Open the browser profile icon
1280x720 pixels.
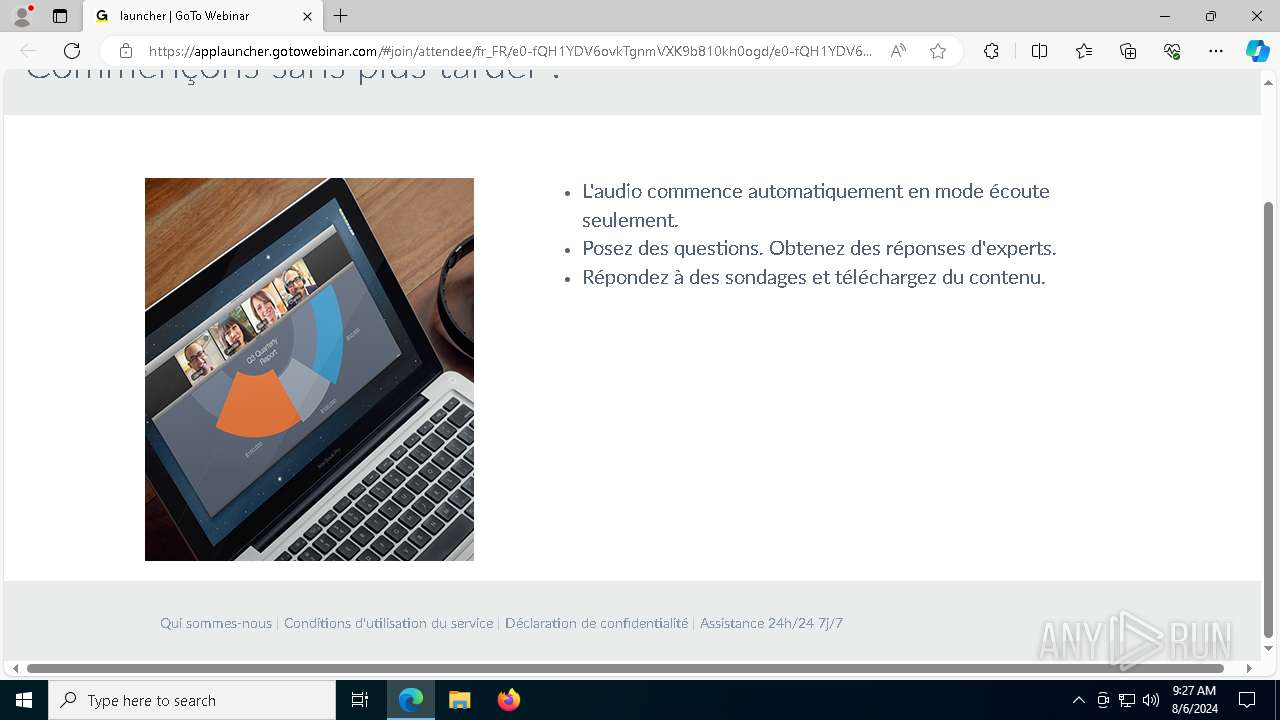click(21, 16)
